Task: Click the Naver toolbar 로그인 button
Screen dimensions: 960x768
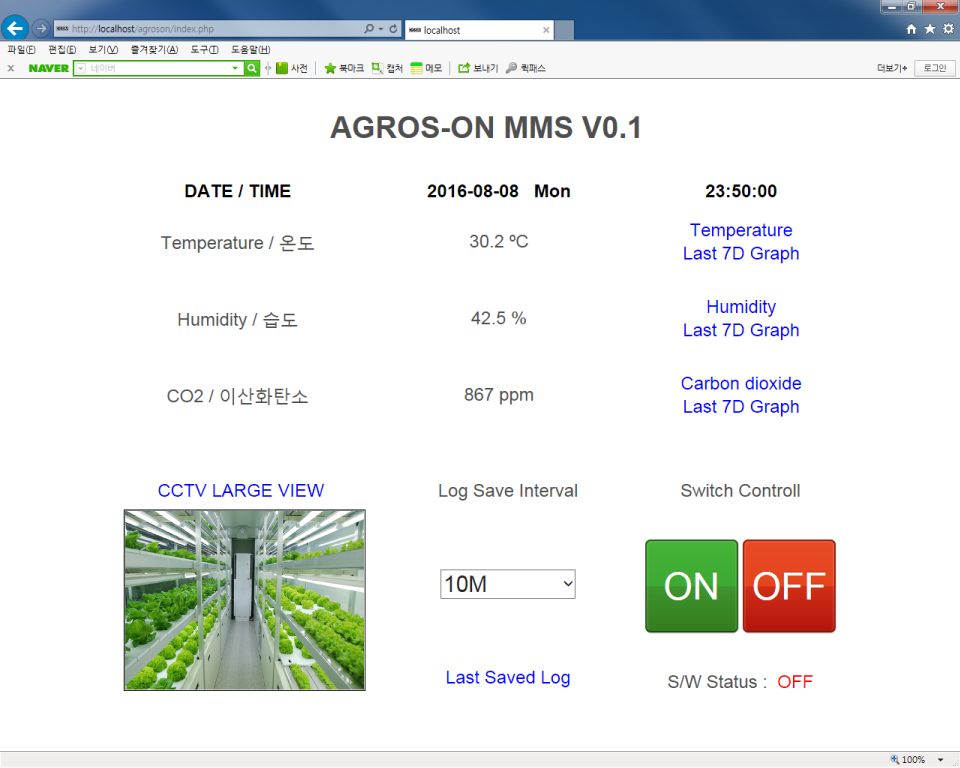Action: (934, 68)
